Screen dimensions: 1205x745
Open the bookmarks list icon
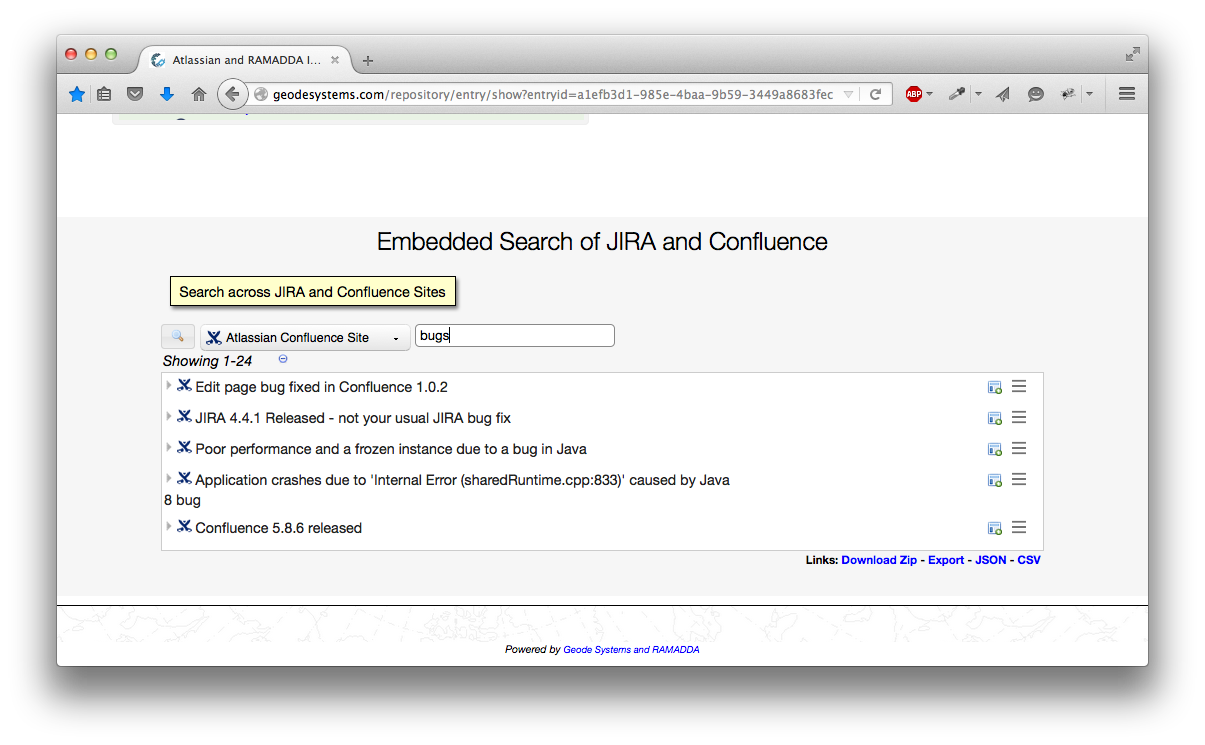pos(104,94)
